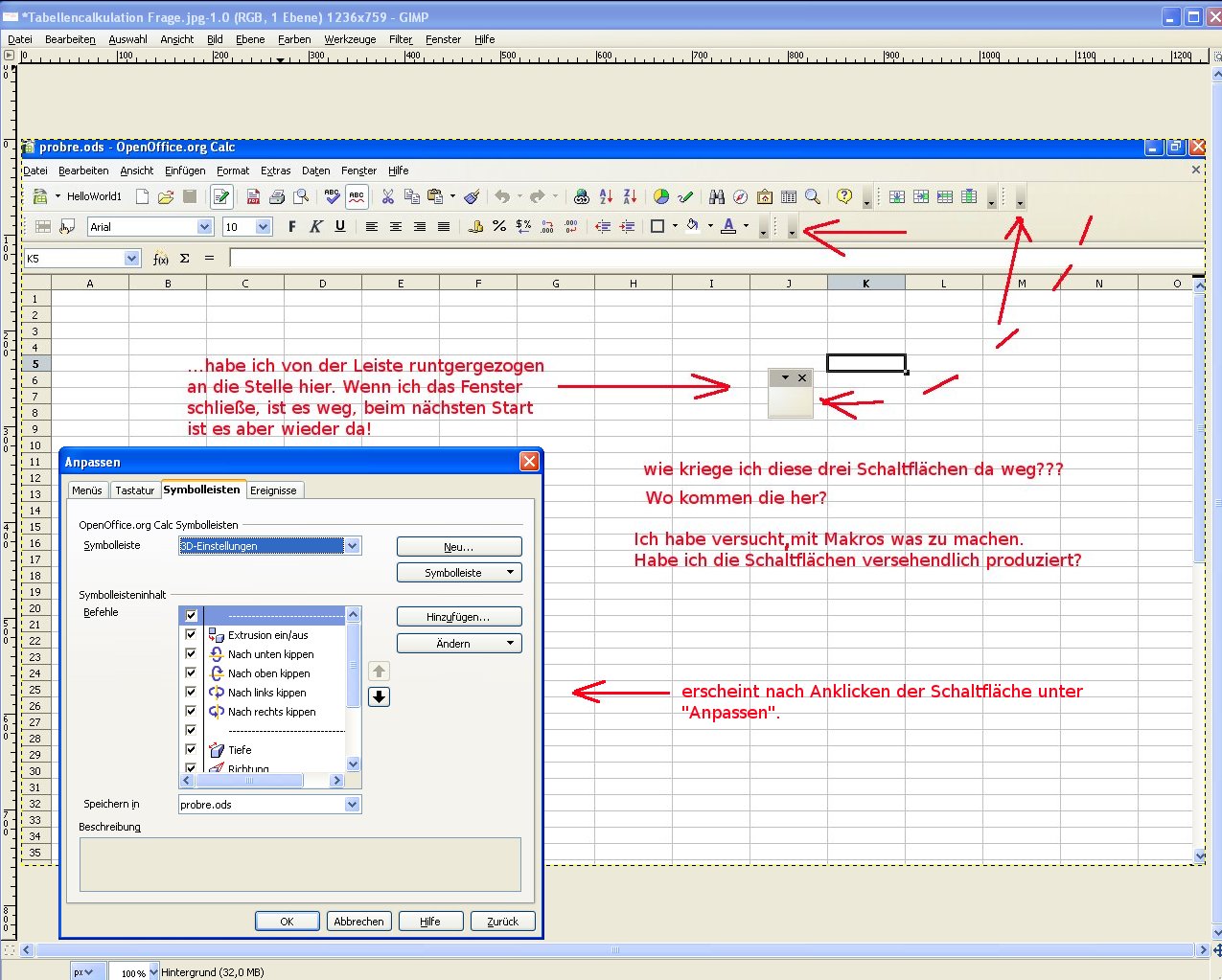Click the Font Color A swatch
This screenshot has width=1222, height=980.
(728, 226)
